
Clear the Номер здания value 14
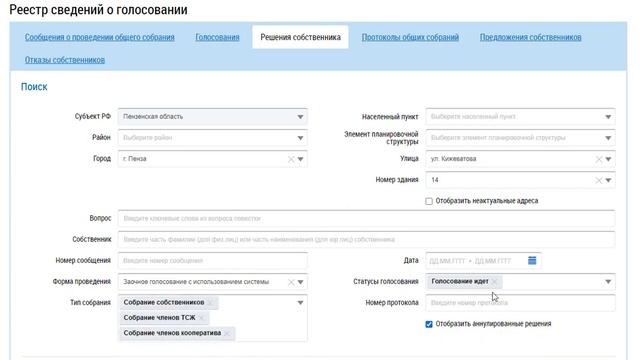coord(599,180)
